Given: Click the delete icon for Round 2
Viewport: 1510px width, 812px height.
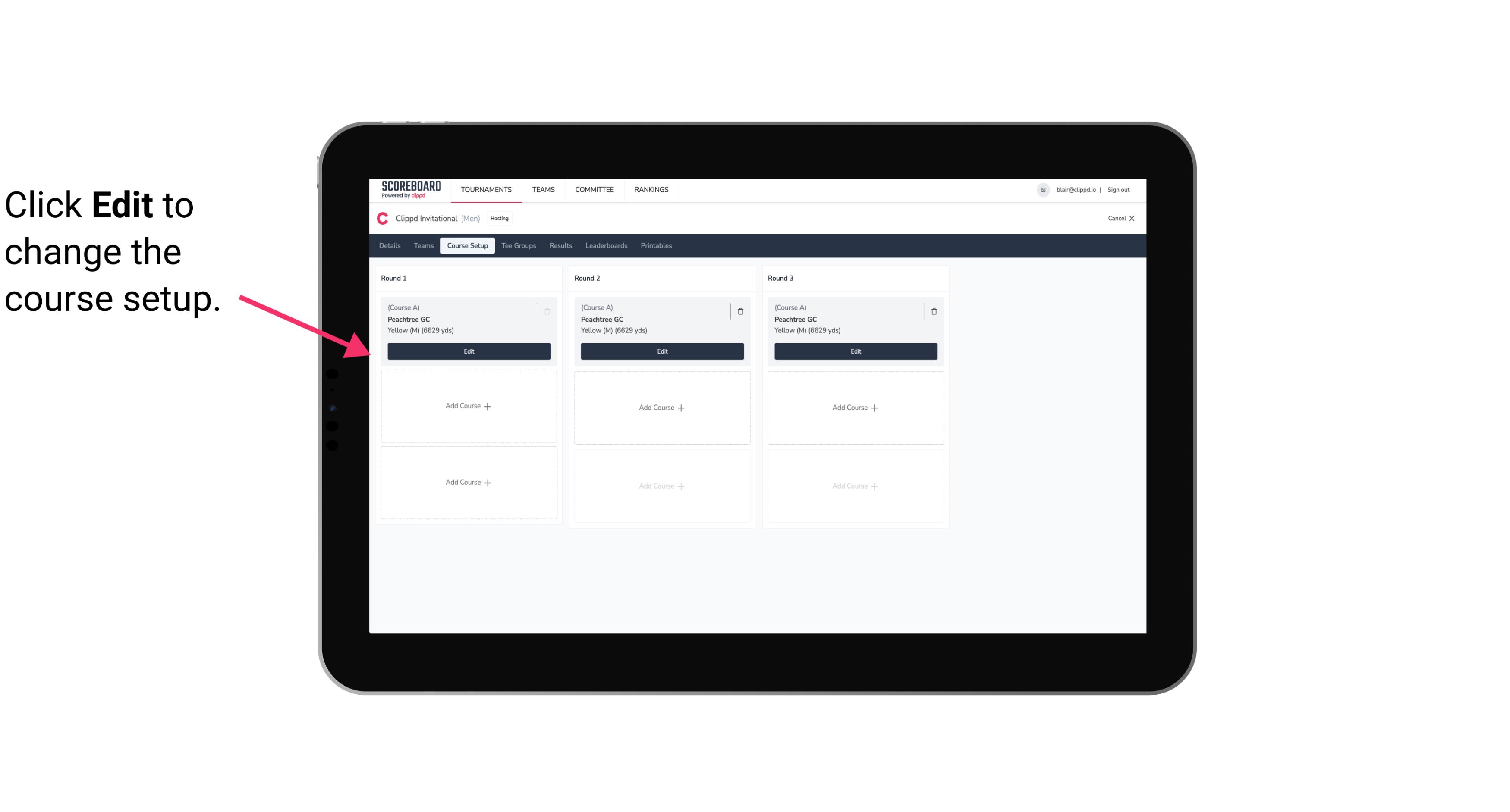Looking at the screenshot, I should point(740,311).
